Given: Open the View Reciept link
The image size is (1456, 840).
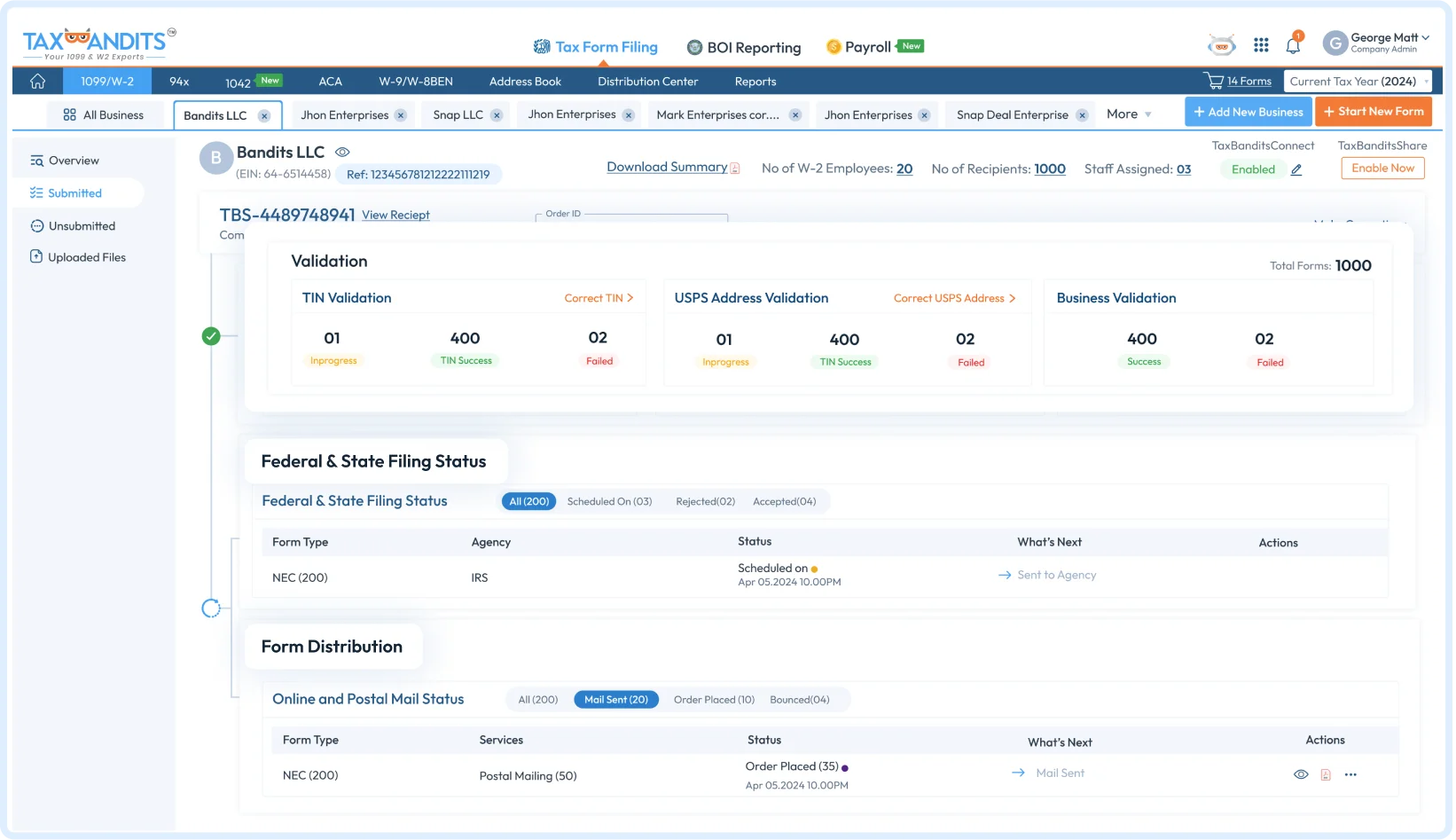Looking at the screenshot, I should coord(396,216).
